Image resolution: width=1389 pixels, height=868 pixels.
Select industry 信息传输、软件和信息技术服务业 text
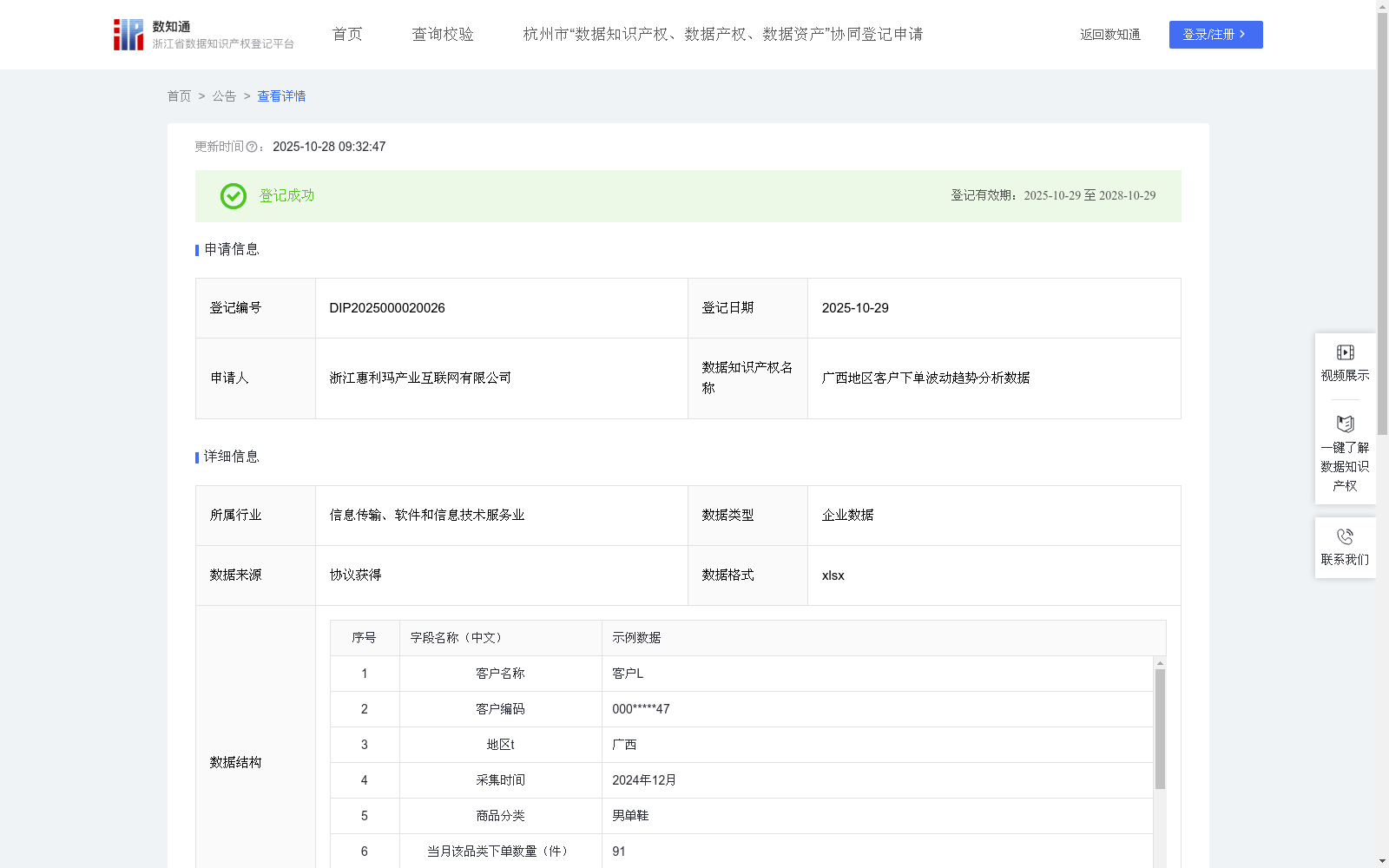pos(427,516)
